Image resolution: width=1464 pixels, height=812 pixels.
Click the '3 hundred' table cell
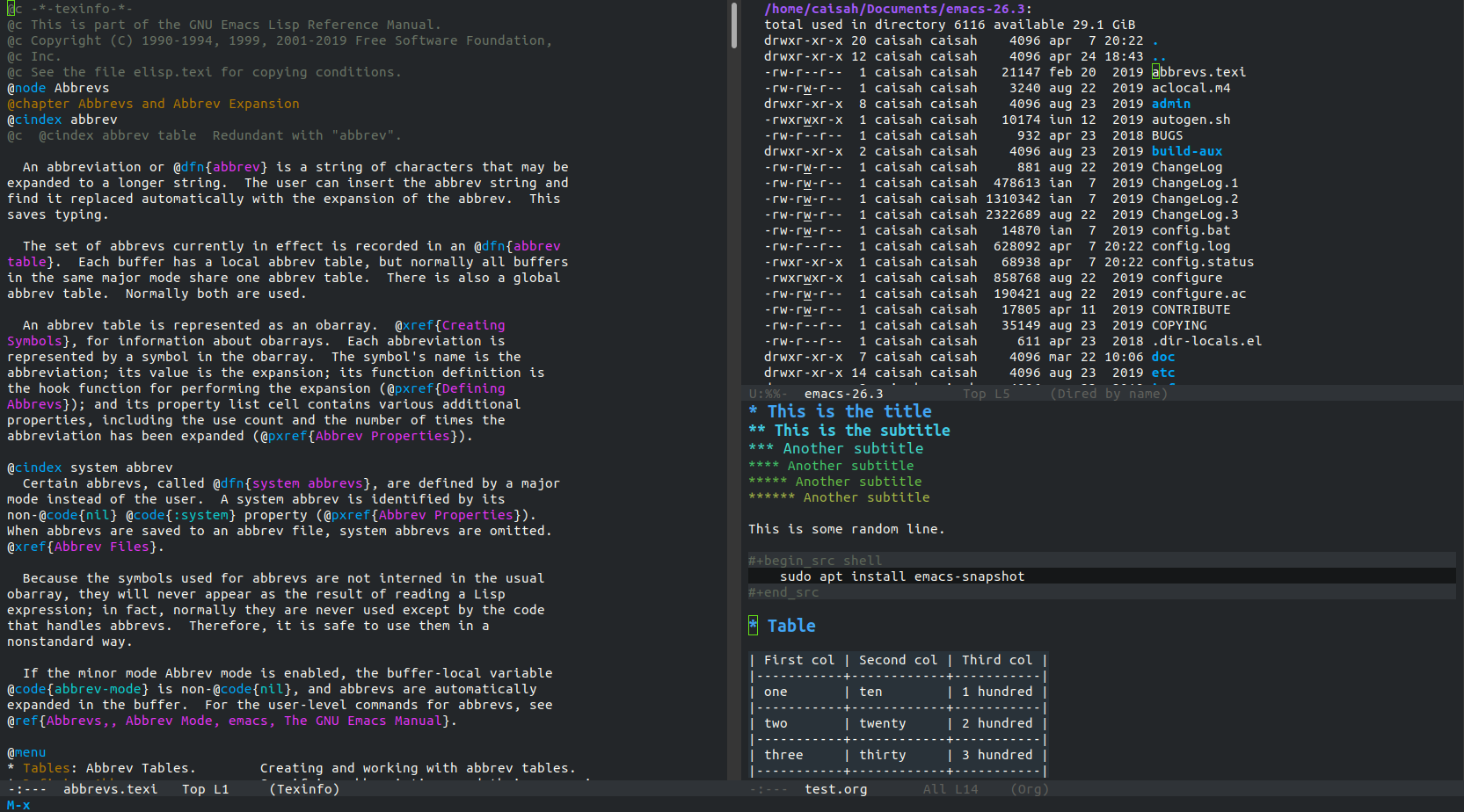click(997, 755)
